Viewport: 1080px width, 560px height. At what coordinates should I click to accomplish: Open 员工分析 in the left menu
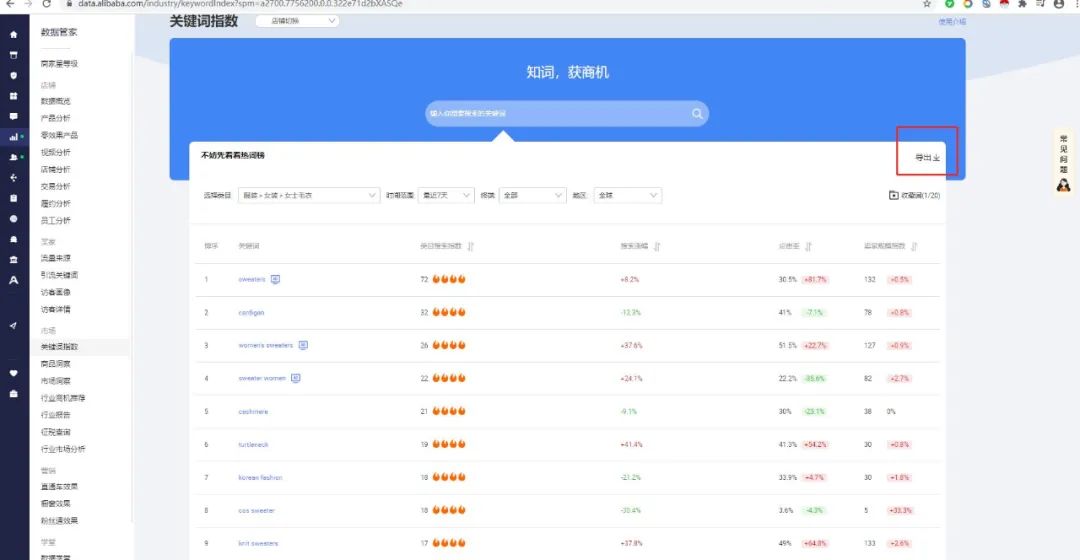(x=56, y=220)
